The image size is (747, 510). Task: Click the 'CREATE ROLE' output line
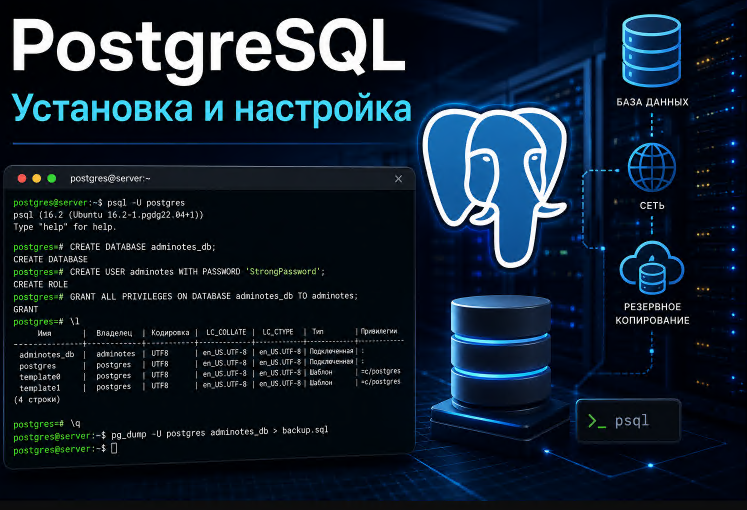(40, 284)
